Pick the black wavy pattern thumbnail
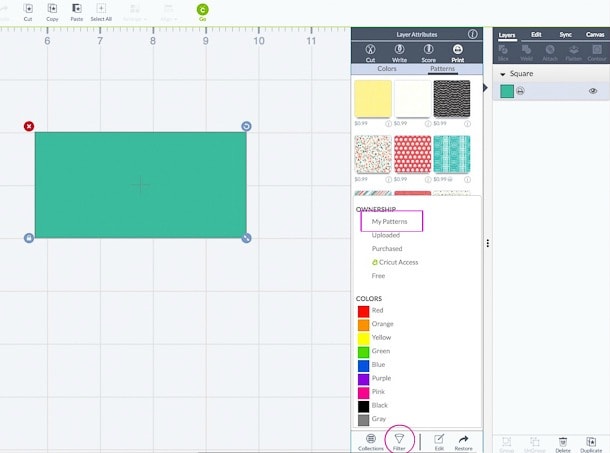This screenshot has height=453, width=610. pyautogui.click(x=452, y=98)
